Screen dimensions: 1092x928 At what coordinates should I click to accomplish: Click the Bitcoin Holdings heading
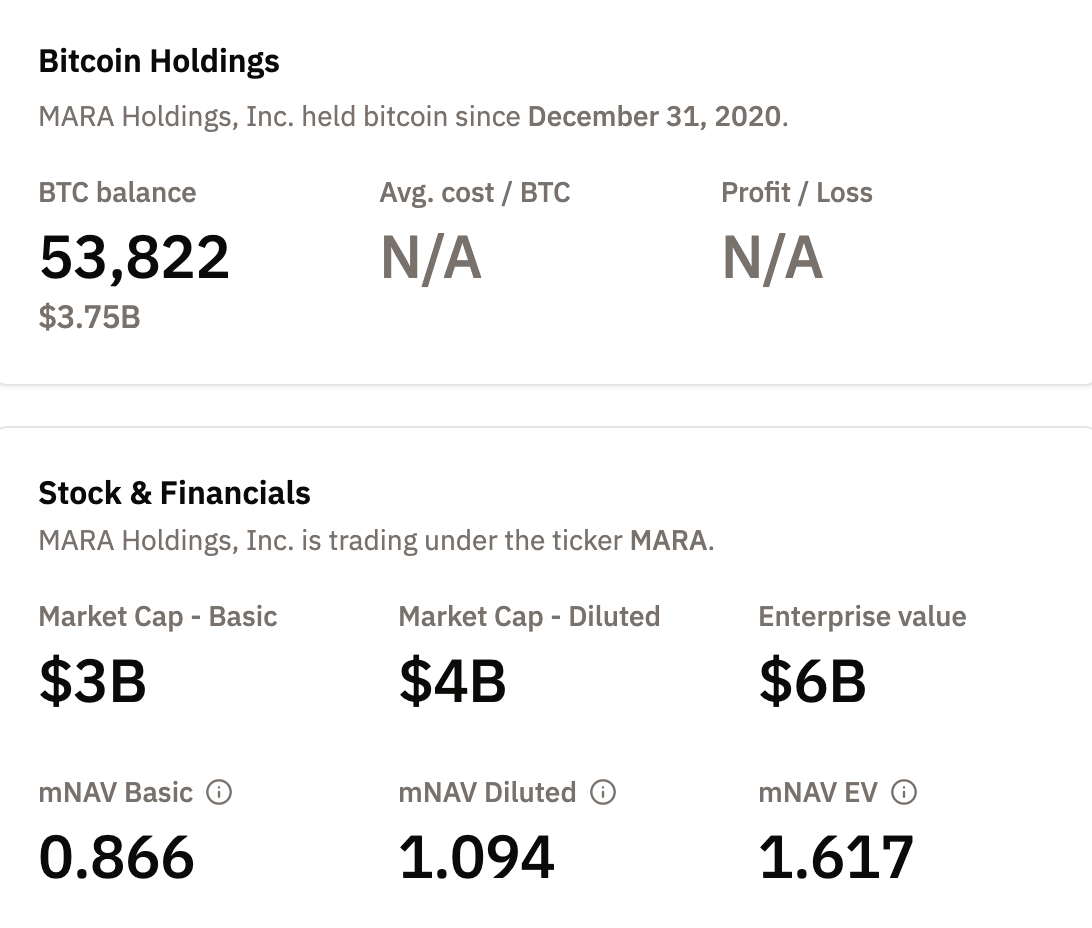159,61
